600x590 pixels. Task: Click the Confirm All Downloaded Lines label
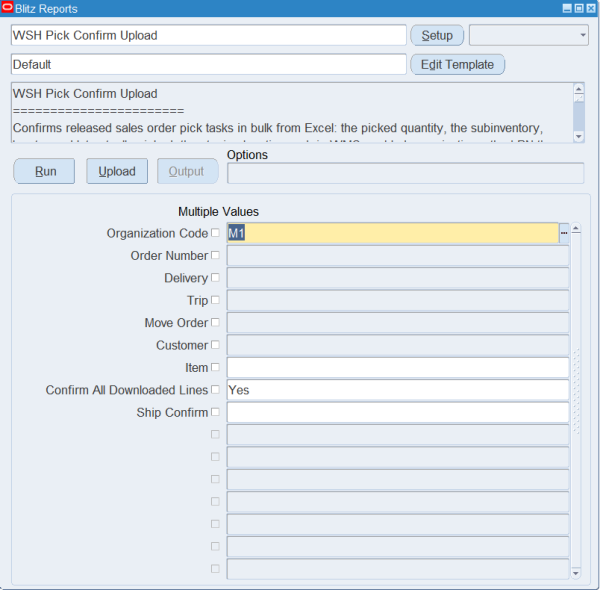pos(127,390)
